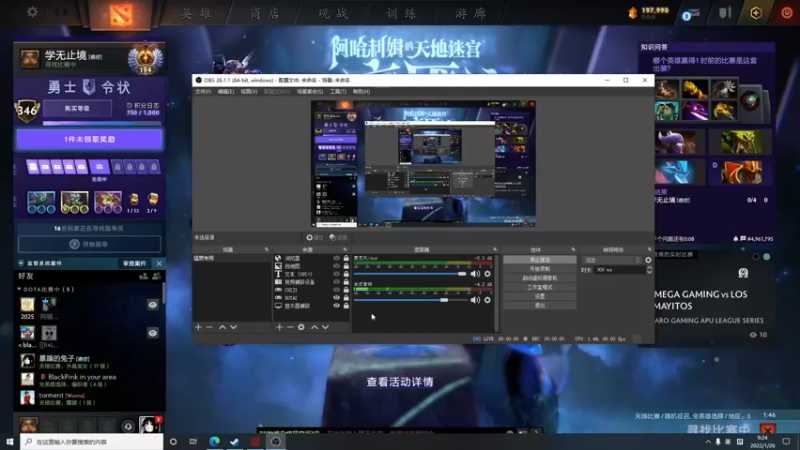Viewport: 800px width, 450px height.
Task: Adjust the transition duration stepper arrows
Action: click(649, 270)
